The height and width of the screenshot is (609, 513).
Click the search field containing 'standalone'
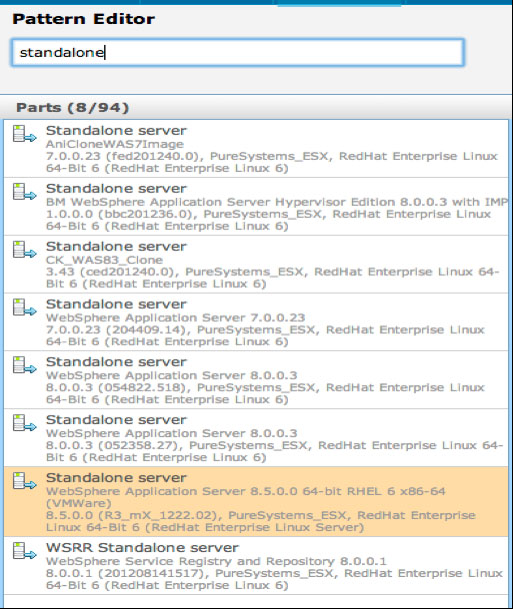238,52
